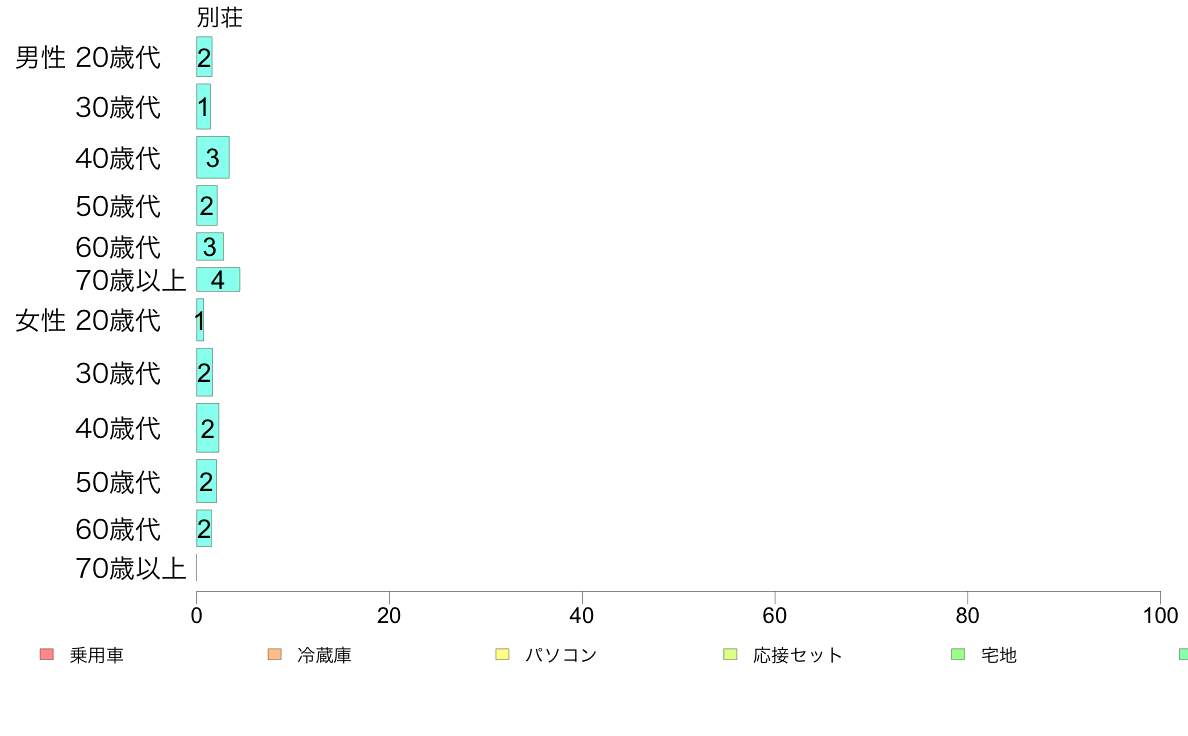Click the 女性 20歳代 bar showing 1

tap(200, 320)
